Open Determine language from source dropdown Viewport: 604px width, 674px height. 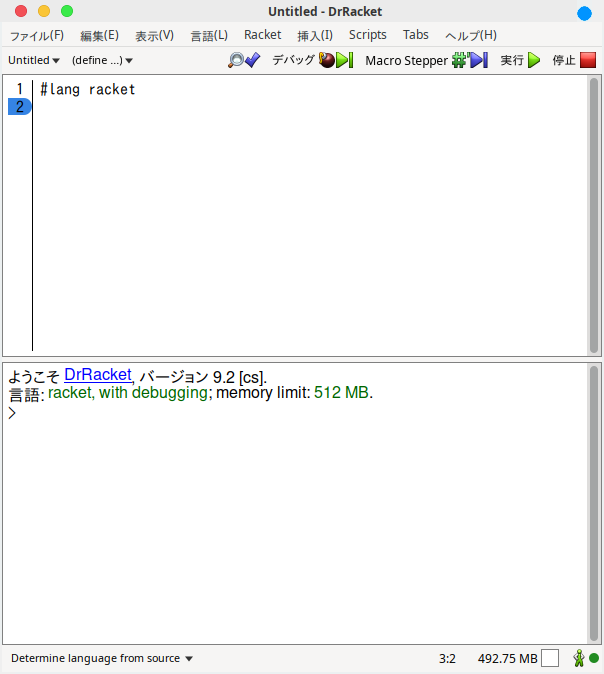[x=102, y=658]
